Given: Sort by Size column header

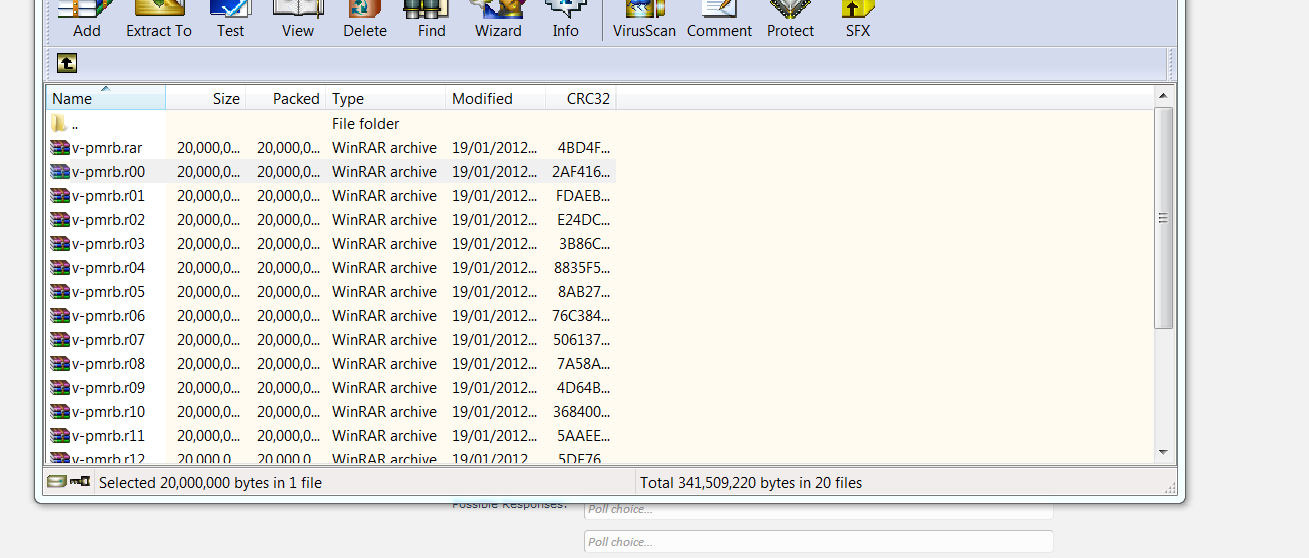Looking at the screenshot, I should (x=206, y=98).
